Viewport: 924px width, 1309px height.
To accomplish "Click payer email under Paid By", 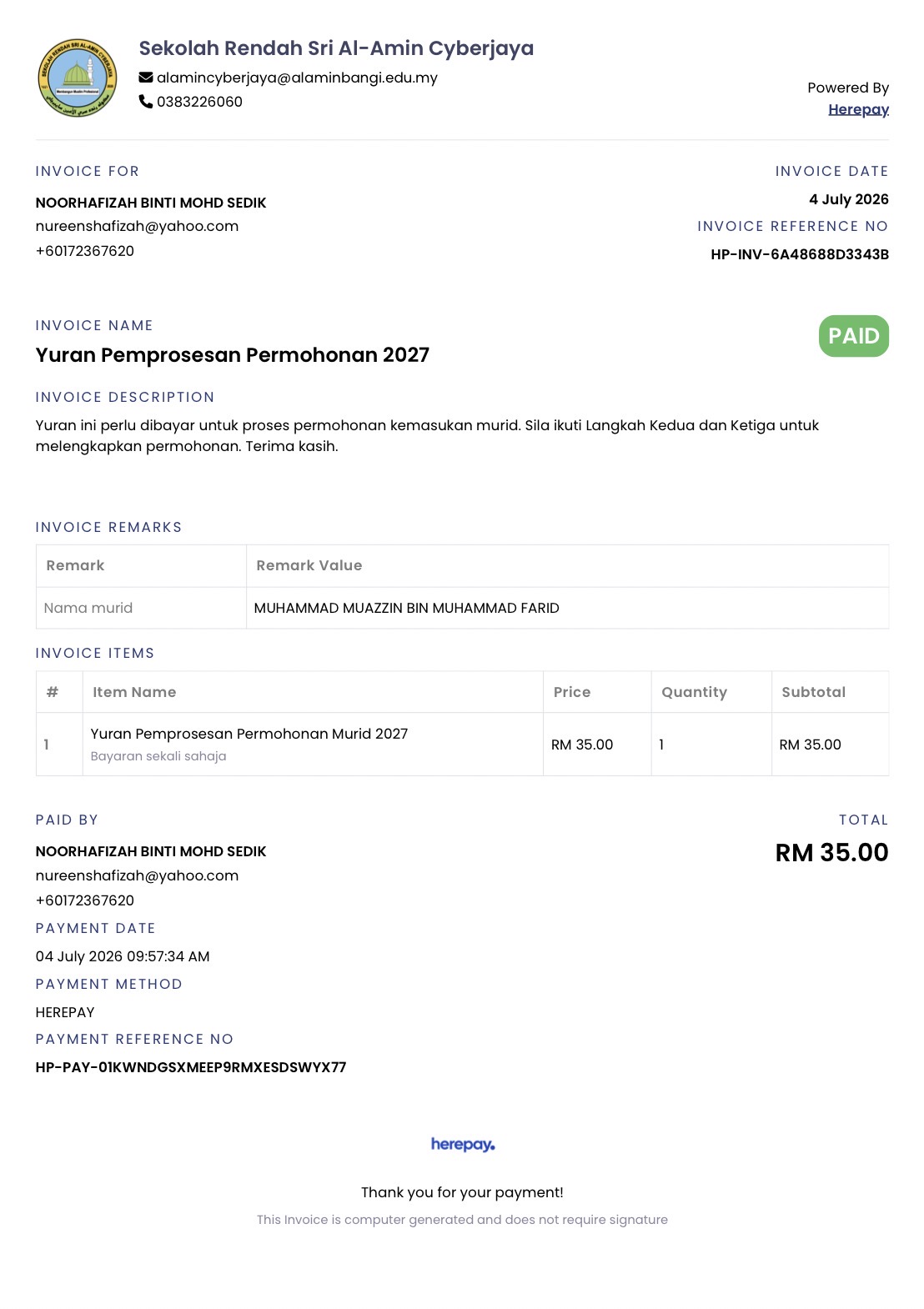I will click(x=137, y=875).
